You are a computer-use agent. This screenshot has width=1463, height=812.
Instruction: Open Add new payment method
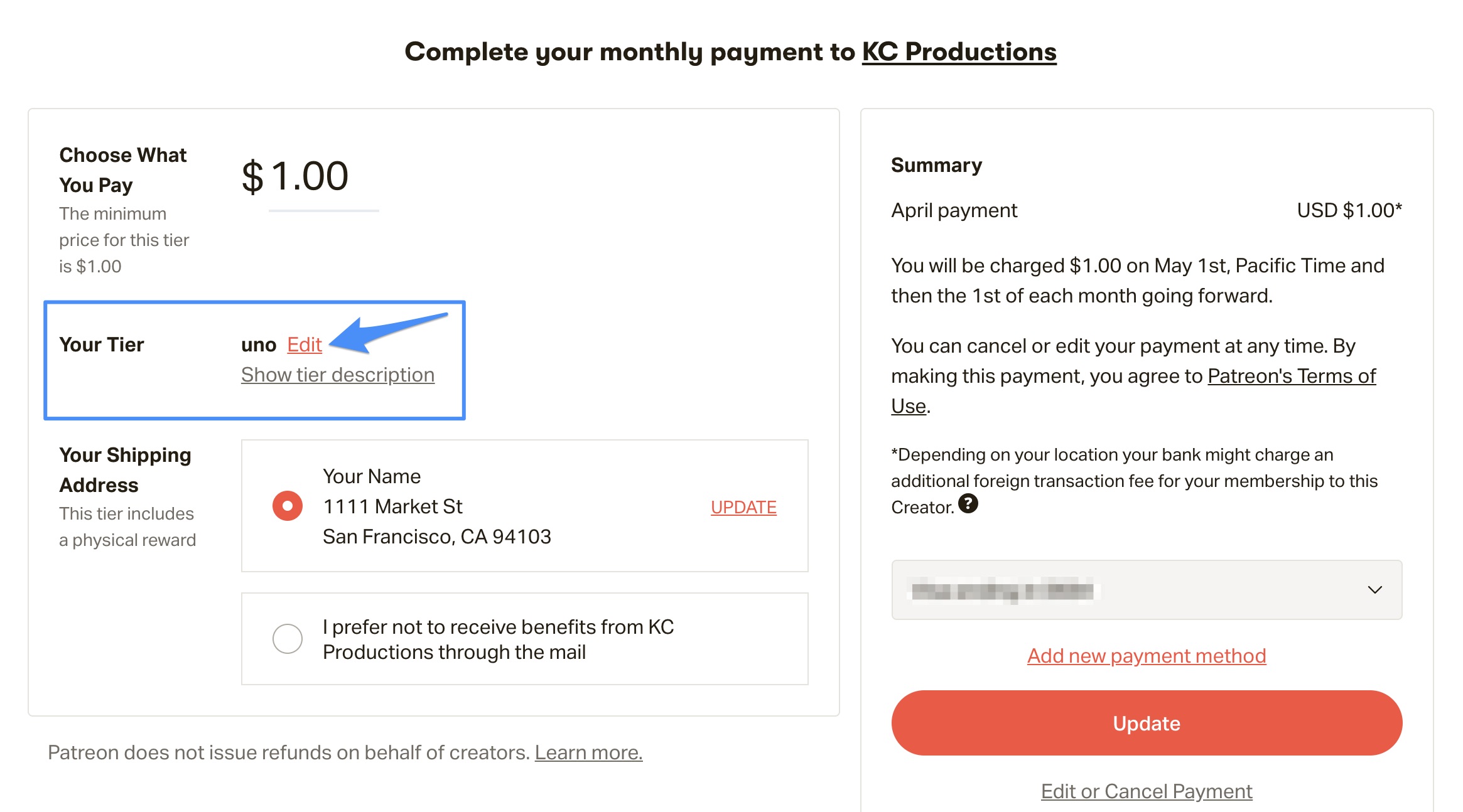[x=1147, y=656]
